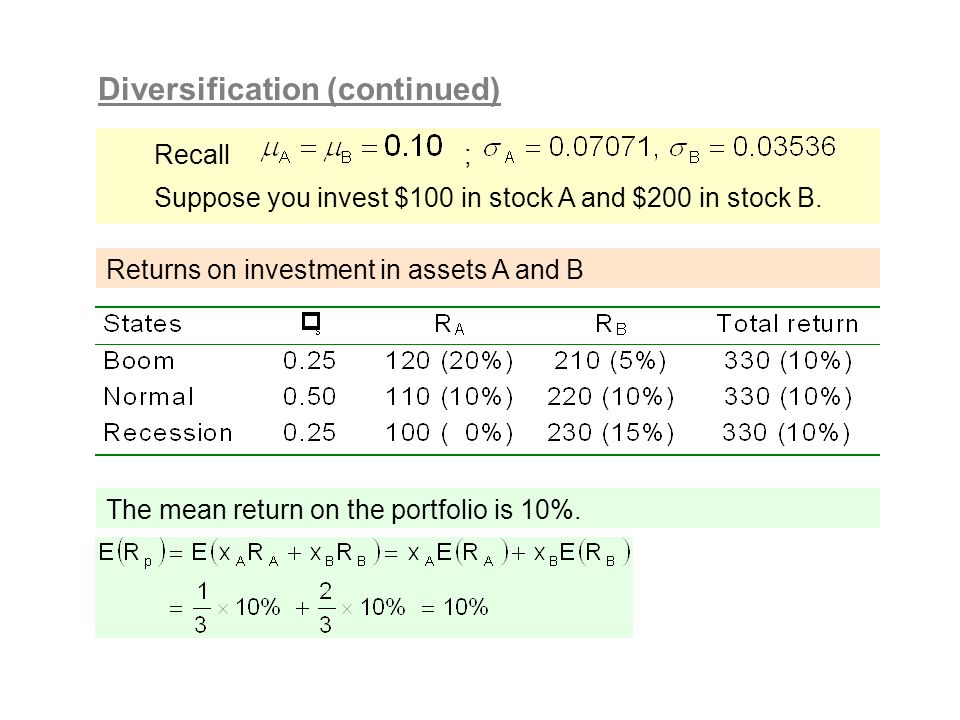960x720 pixels.
Task: Click the 1/3 fraction in the equation
Action: tap(201, 607)
